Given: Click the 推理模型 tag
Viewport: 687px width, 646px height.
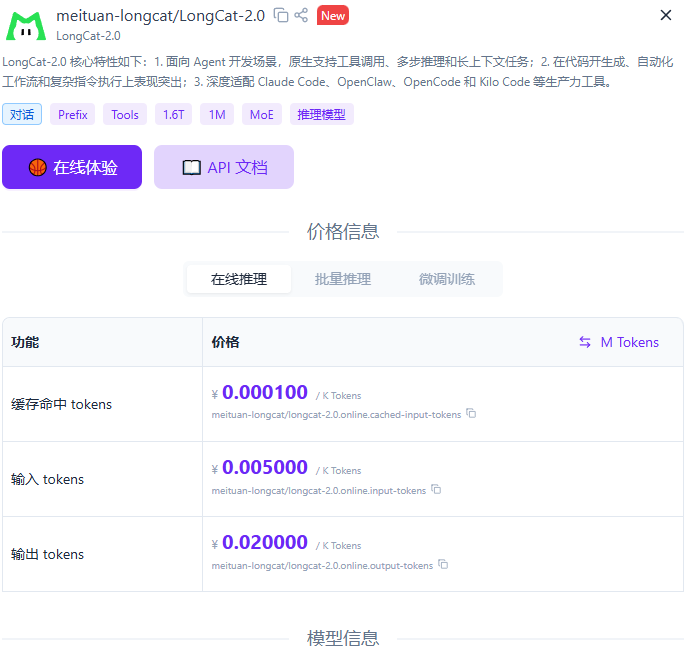Looking at the screenshot, I should (322, 114).
